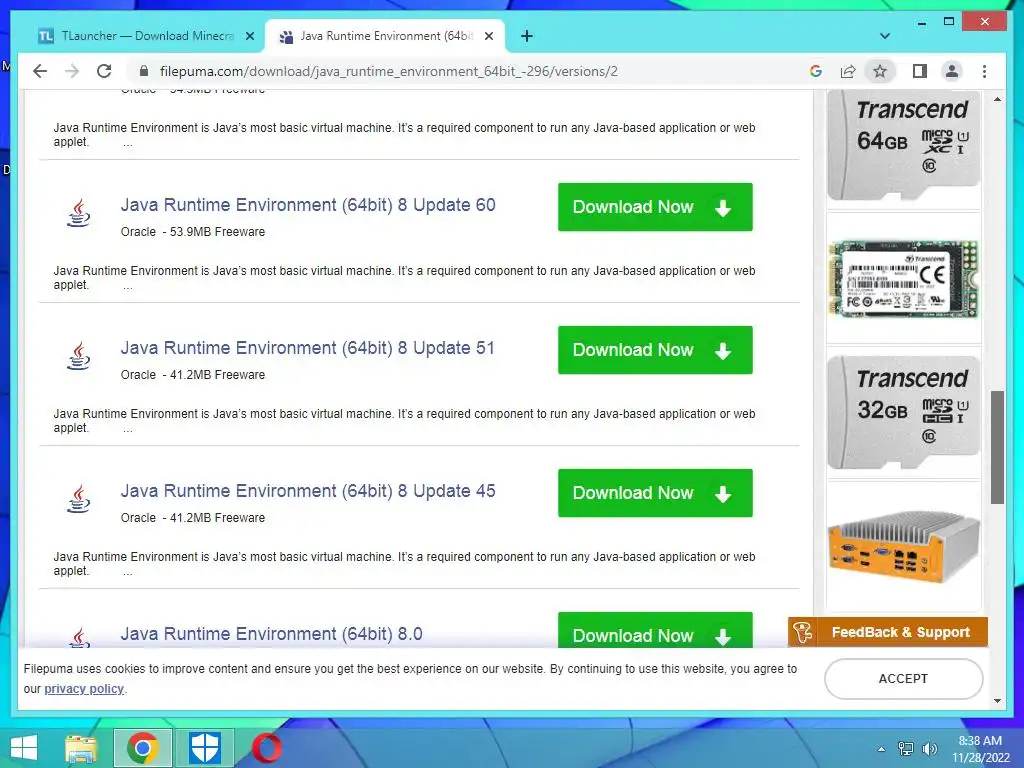Open the privacy policy link
The width and height of the screenshot is (1024, 768).
(x=84, y=688)
